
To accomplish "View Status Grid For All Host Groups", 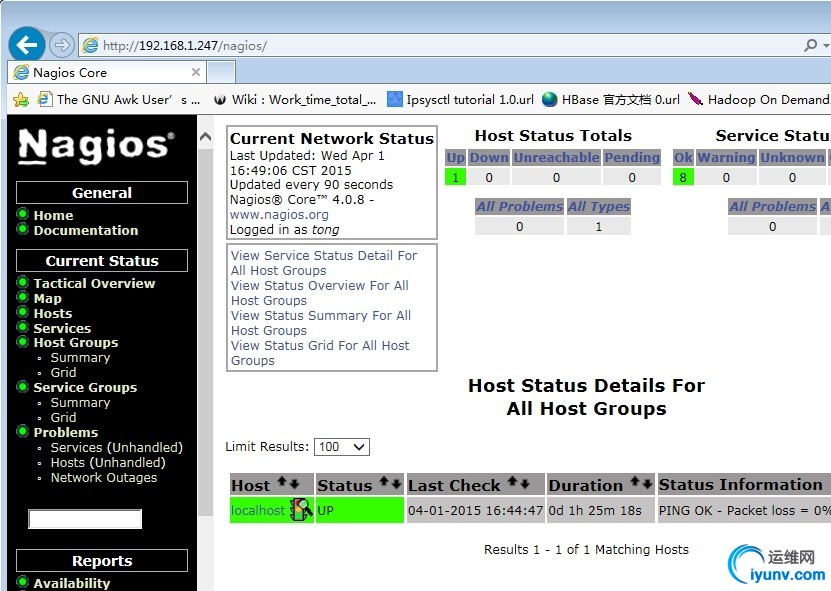I will [x=320, y=353].
